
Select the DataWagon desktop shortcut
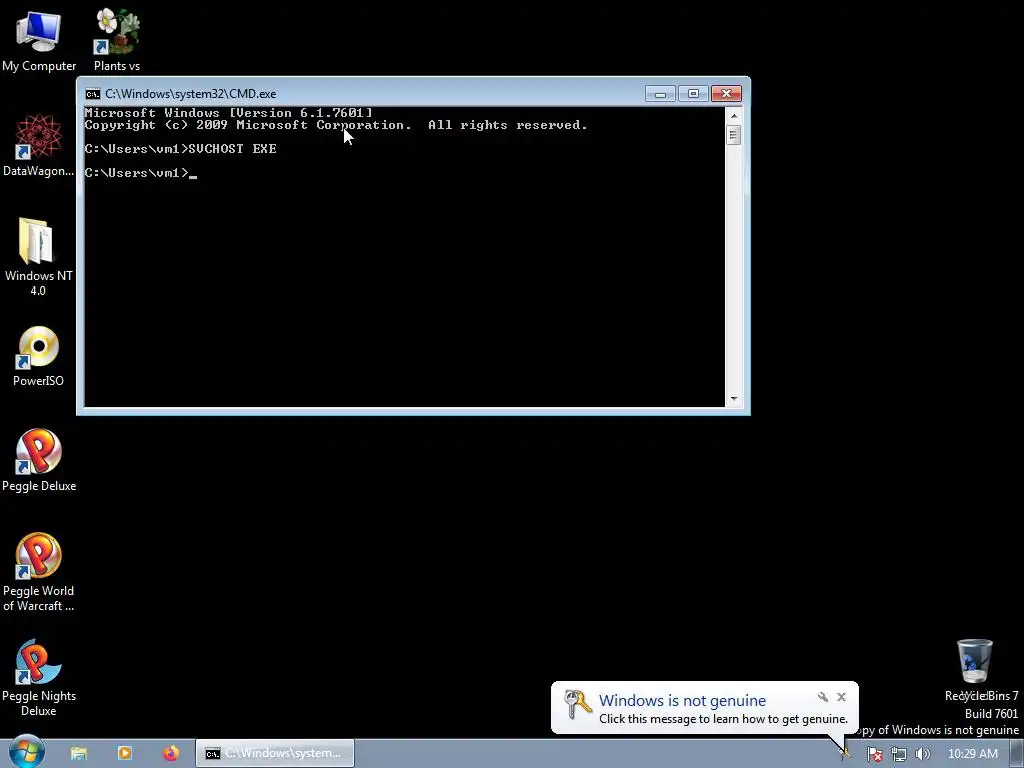[39, 145]
